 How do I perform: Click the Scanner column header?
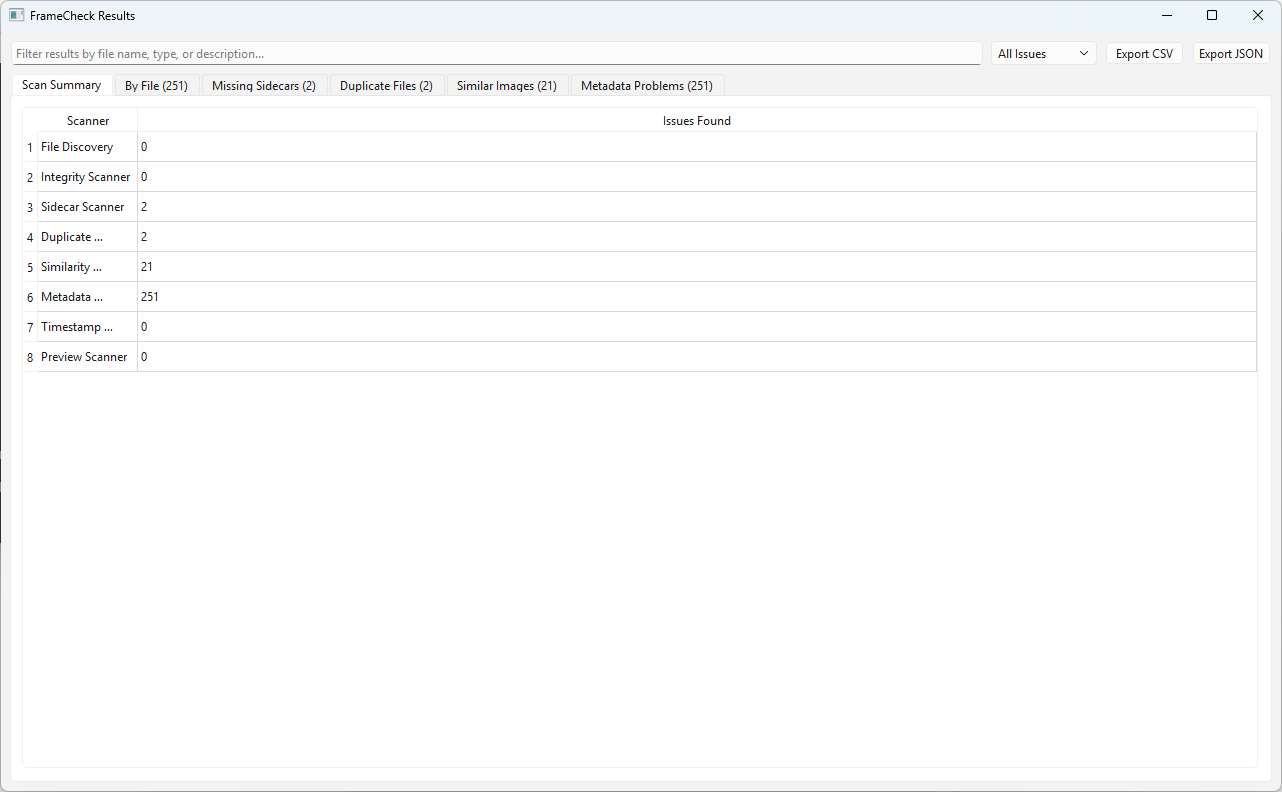click(x=88, y=120)
